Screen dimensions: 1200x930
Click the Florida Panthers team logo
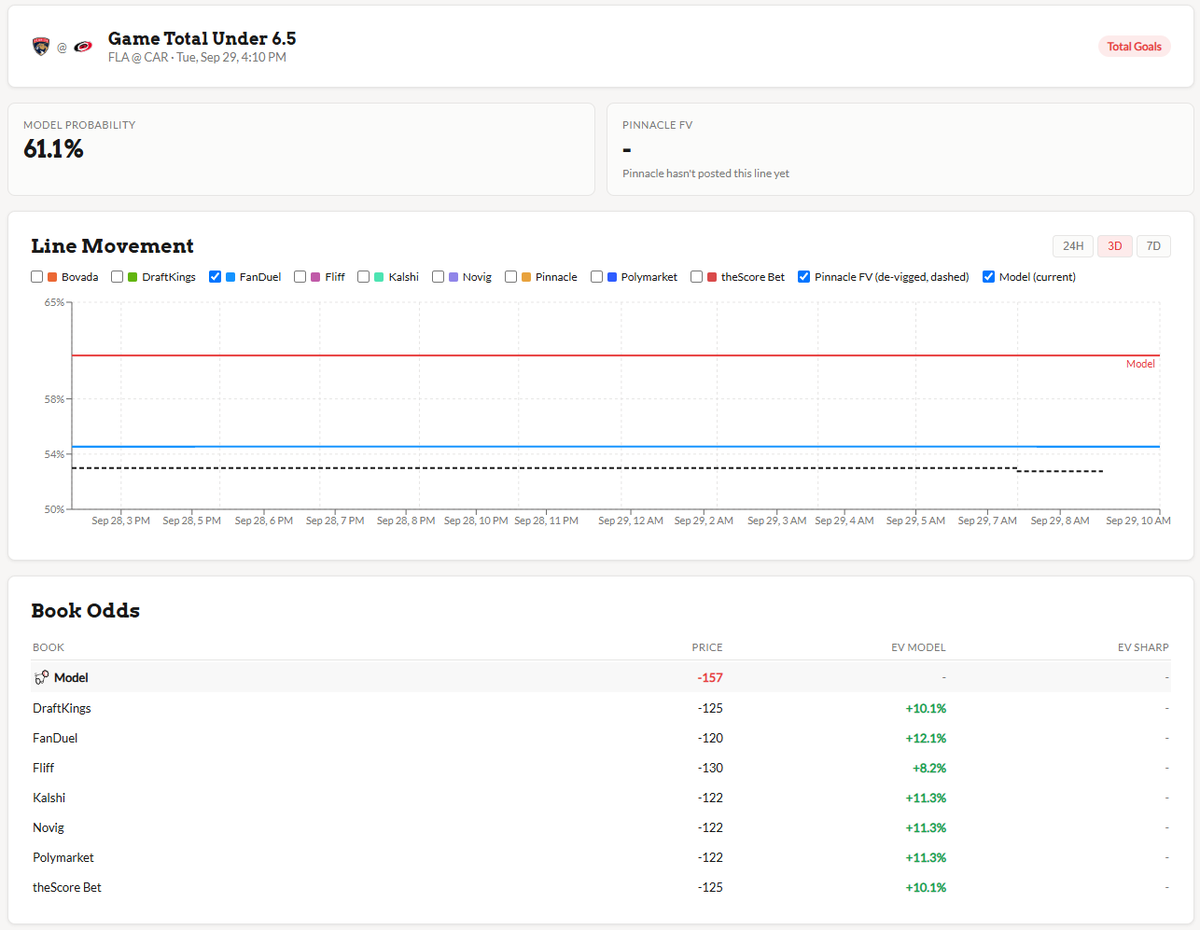point(41,47)
